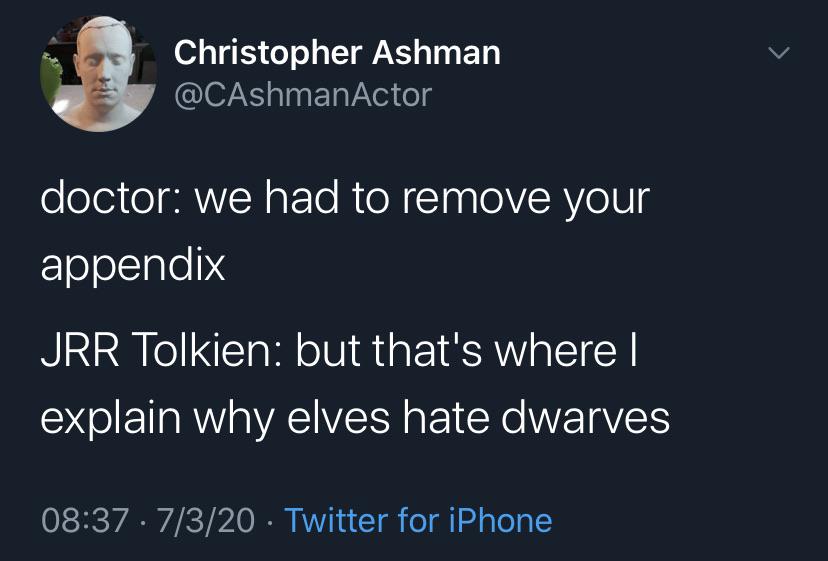Click the word "explain" in the last line

(x=110, y=420)
